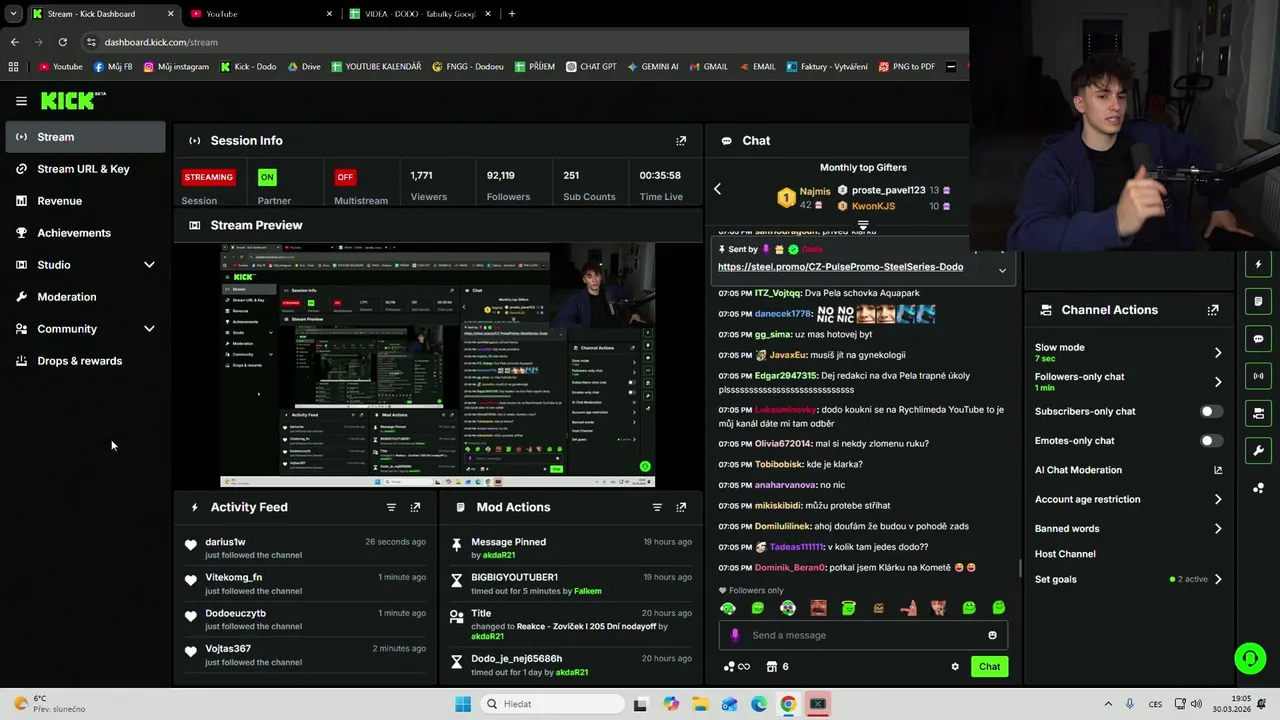The width and height of the screenshot is (1280, 720).
Task: Click the Stream Preview thumbnail
Action: [x=438, y=366]
